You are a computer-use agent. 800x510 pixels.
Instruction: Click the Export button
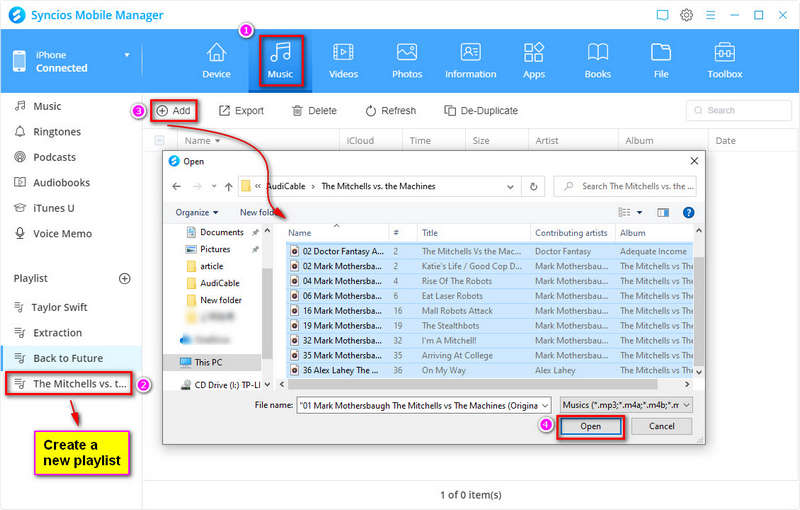241,111
